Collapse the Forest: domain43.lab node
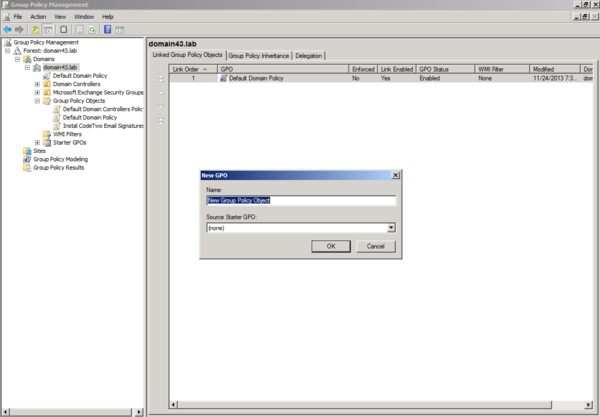600x417 pixels. (7, 50)
